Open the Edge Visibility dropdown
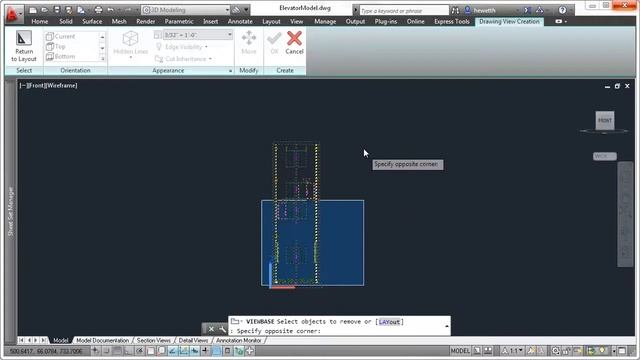Image resolution: width=640 pixels, height=360 pixels. (x=182, y=47)
